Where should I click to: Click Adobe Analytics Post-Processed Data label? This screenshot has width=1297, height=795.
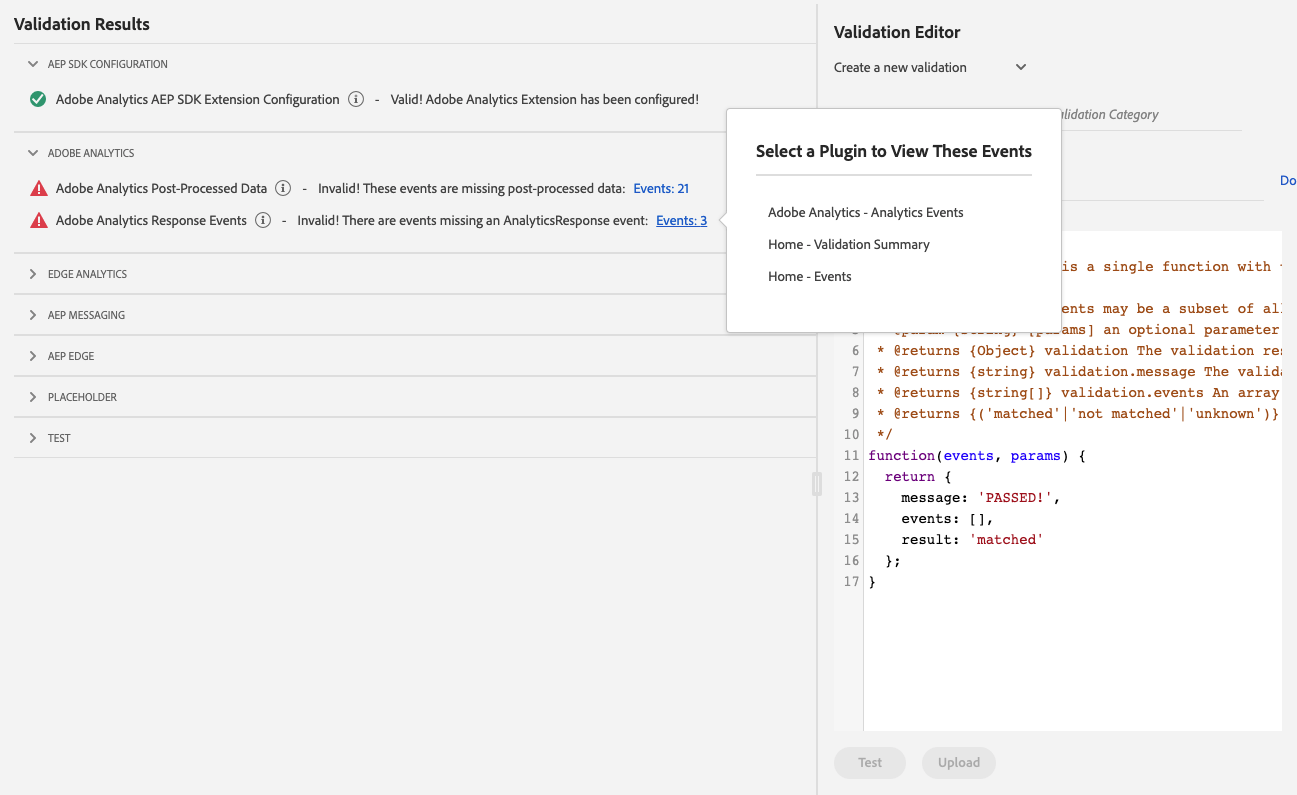point(161,188)
